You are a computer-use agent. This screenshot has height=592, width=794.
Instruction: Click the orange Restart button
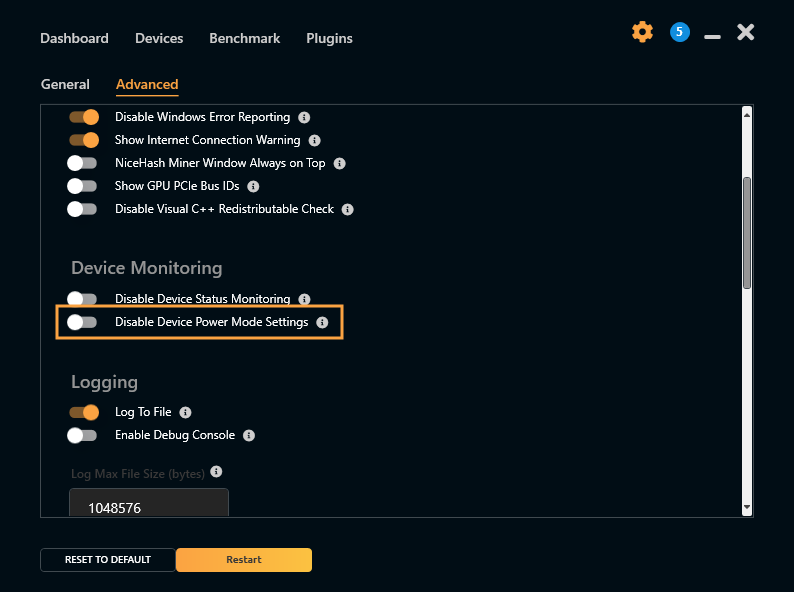(x=244, y=560)
